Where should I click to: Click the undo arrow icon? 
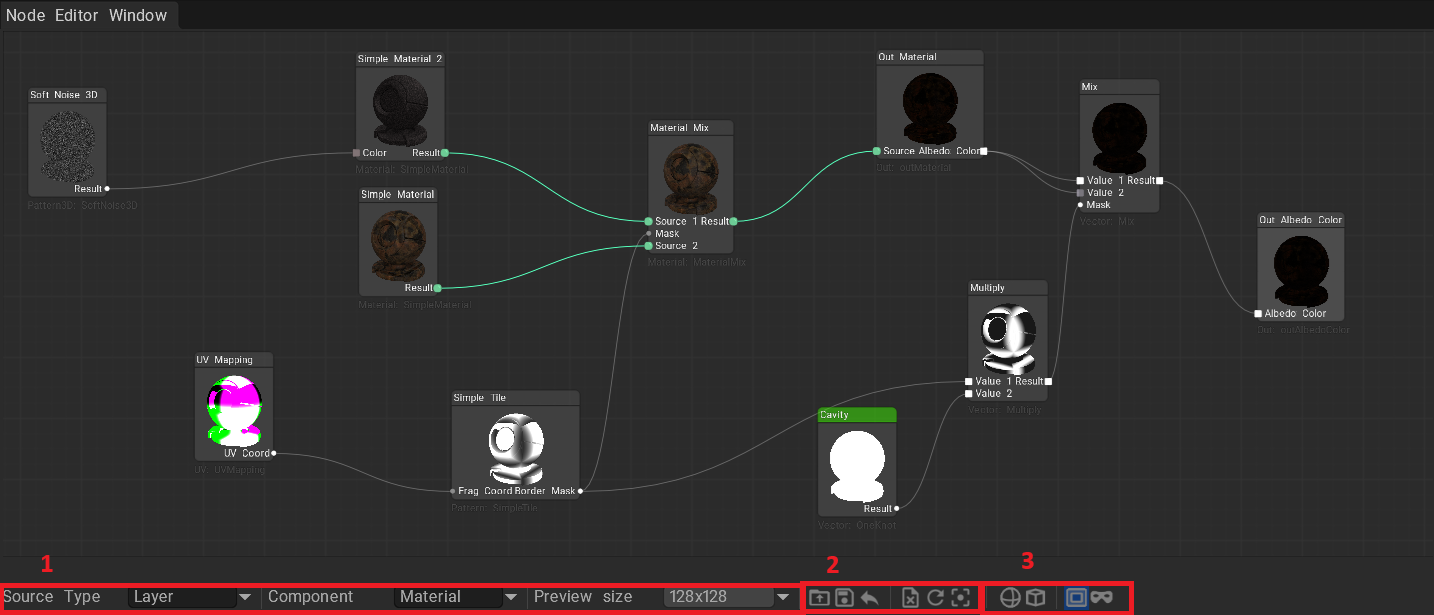(870, 597)
